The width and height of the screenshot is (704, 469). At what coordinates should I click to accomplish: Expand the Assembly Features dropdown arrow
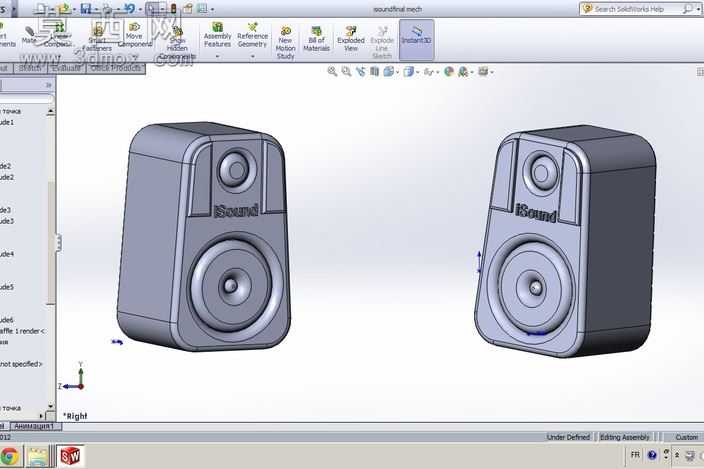217,57
